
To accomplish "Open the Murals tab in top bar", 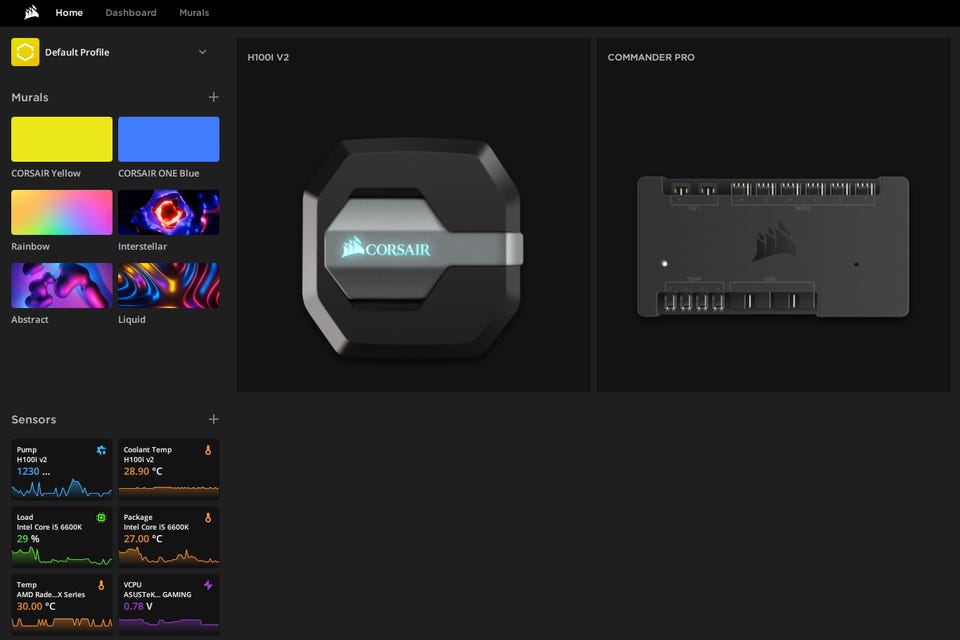I will pos(194,13).
